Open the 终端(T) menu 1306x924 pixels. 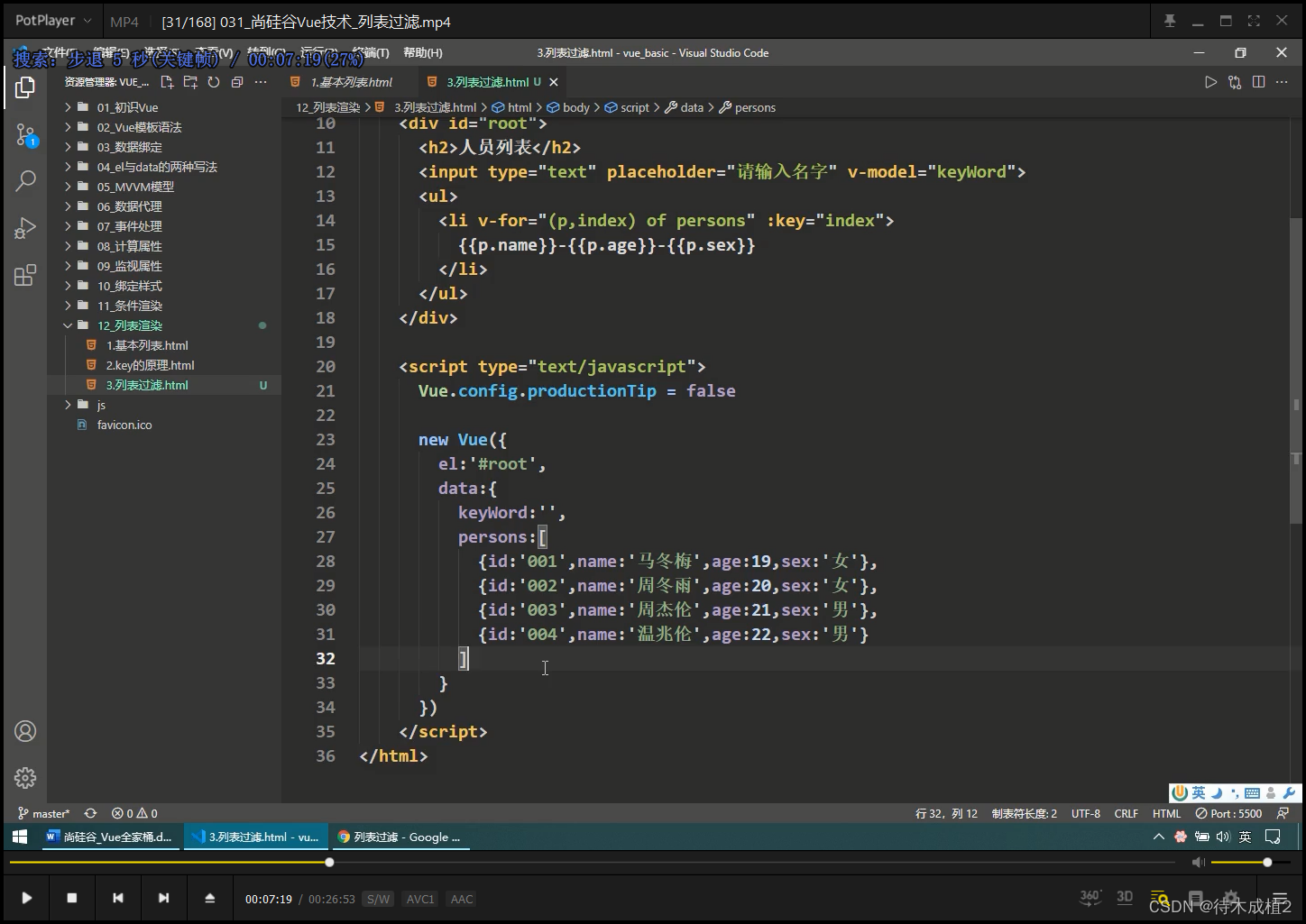370,53
